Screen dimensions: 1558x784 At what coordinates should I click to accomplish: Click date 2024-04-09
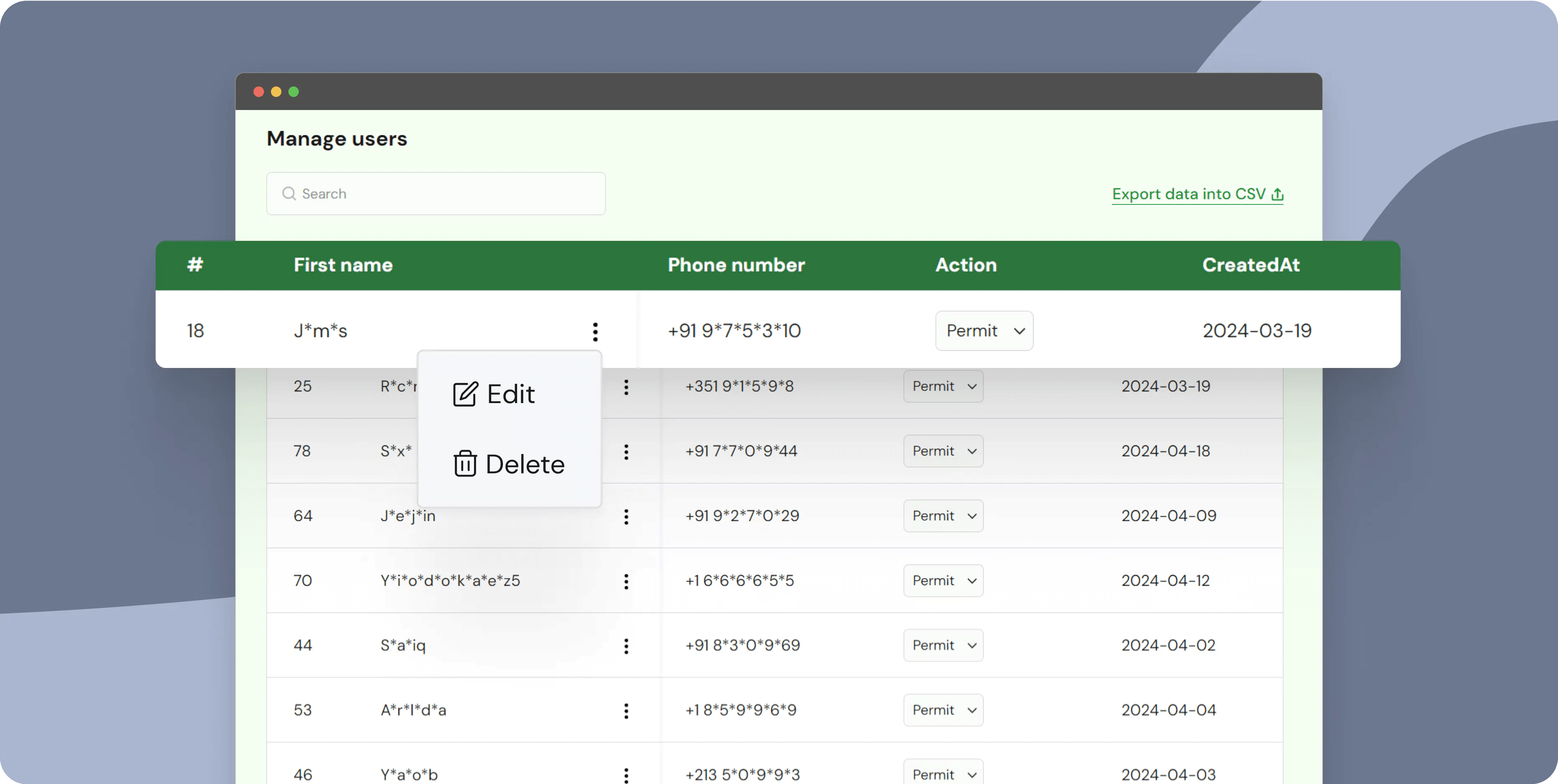(1168, 516)
